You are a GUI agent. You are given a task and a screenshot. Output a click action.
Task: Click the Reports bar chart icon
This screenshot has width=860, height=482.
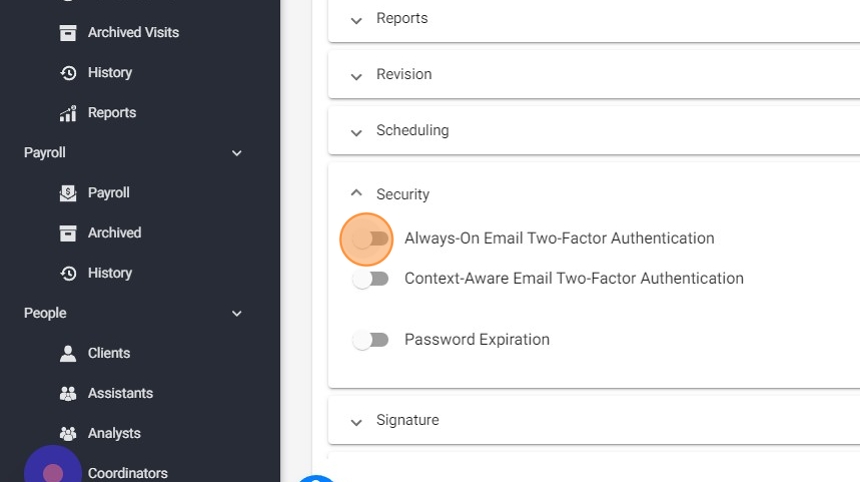(x=68, y=113)
